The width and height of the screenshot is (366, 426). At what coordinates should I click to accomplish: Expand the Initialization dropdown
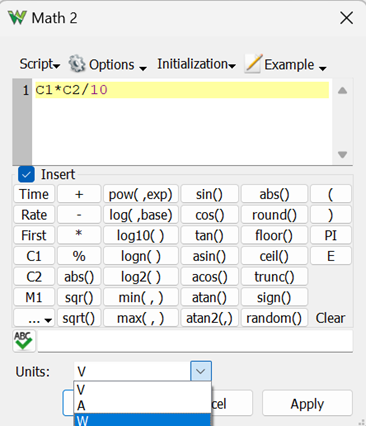(196, 64)
